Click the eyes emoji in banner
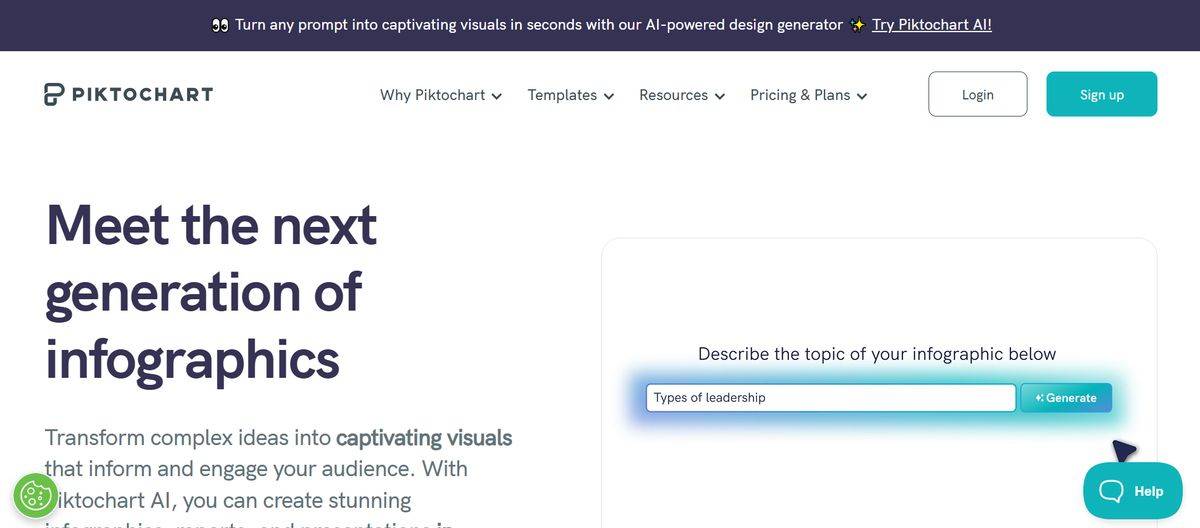 pyautogui.click(x=221, y=25)
